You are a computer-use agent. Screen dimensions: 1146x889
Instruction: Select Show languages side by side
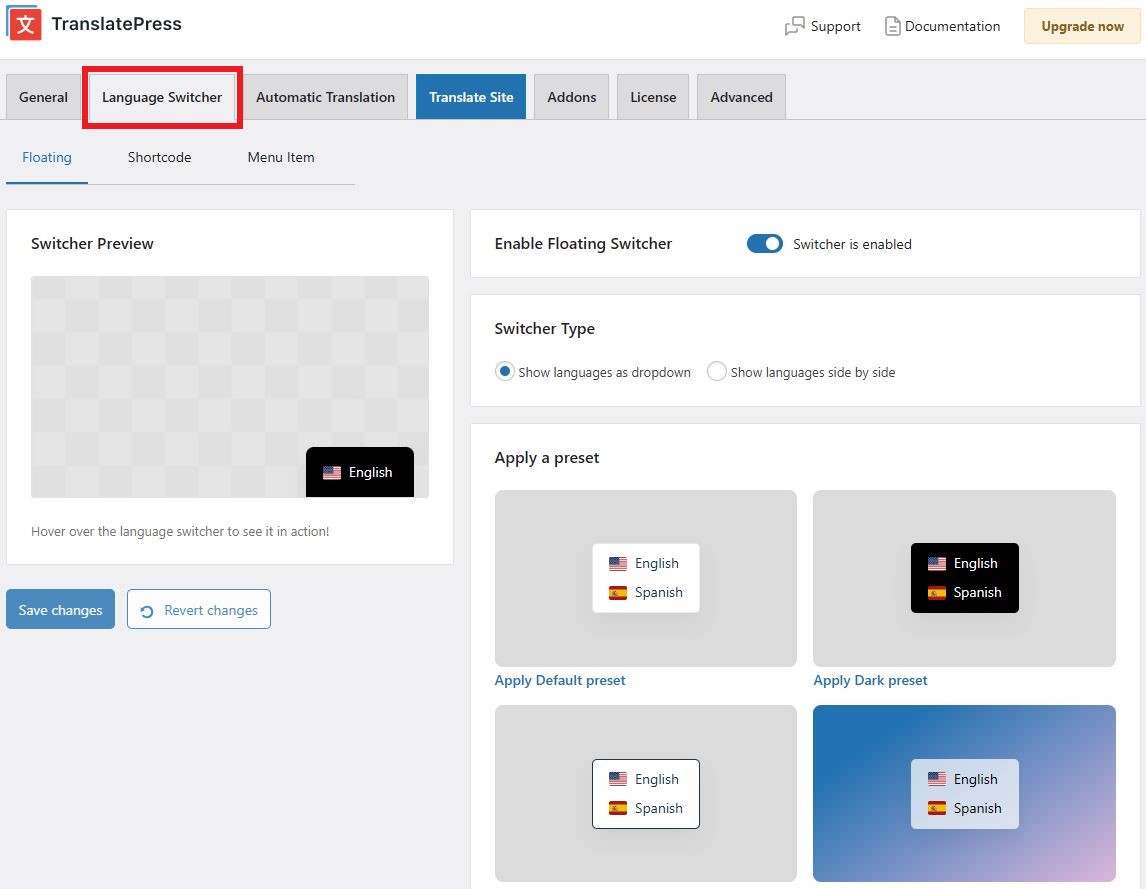(x=716, y=372)
